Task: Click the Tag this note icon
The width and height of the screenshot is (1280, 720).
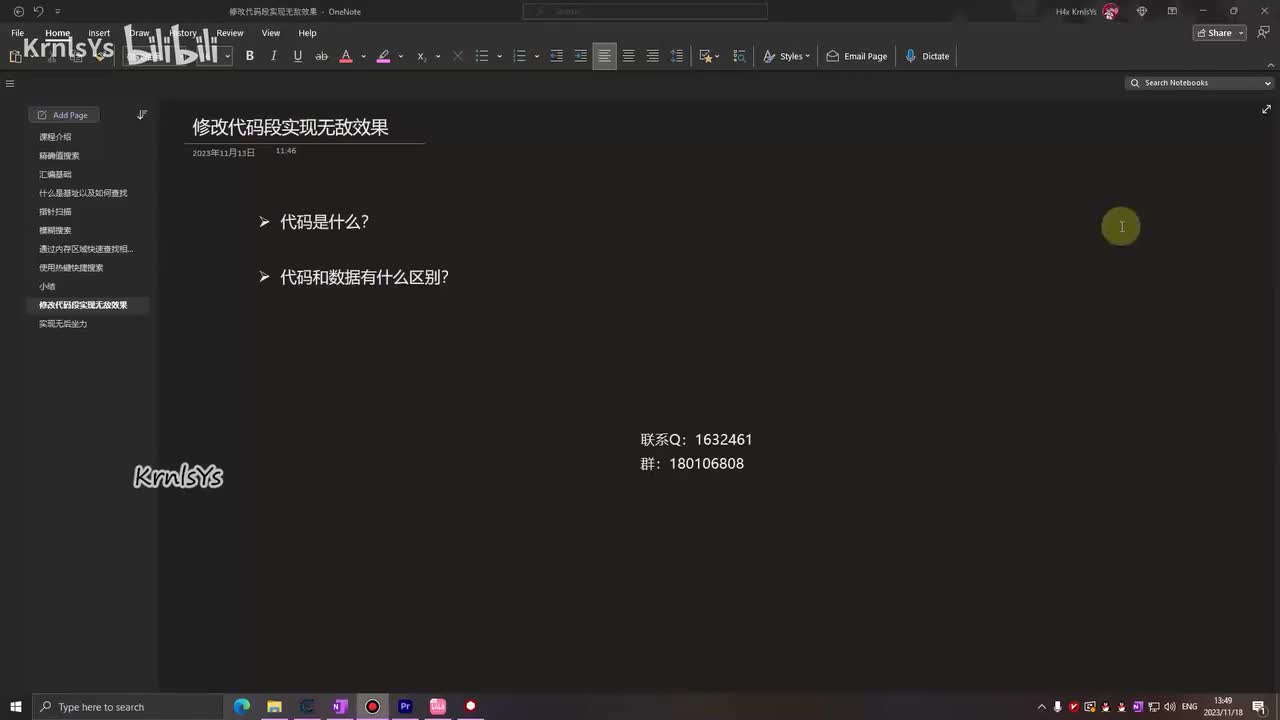Action: point(708,56)
